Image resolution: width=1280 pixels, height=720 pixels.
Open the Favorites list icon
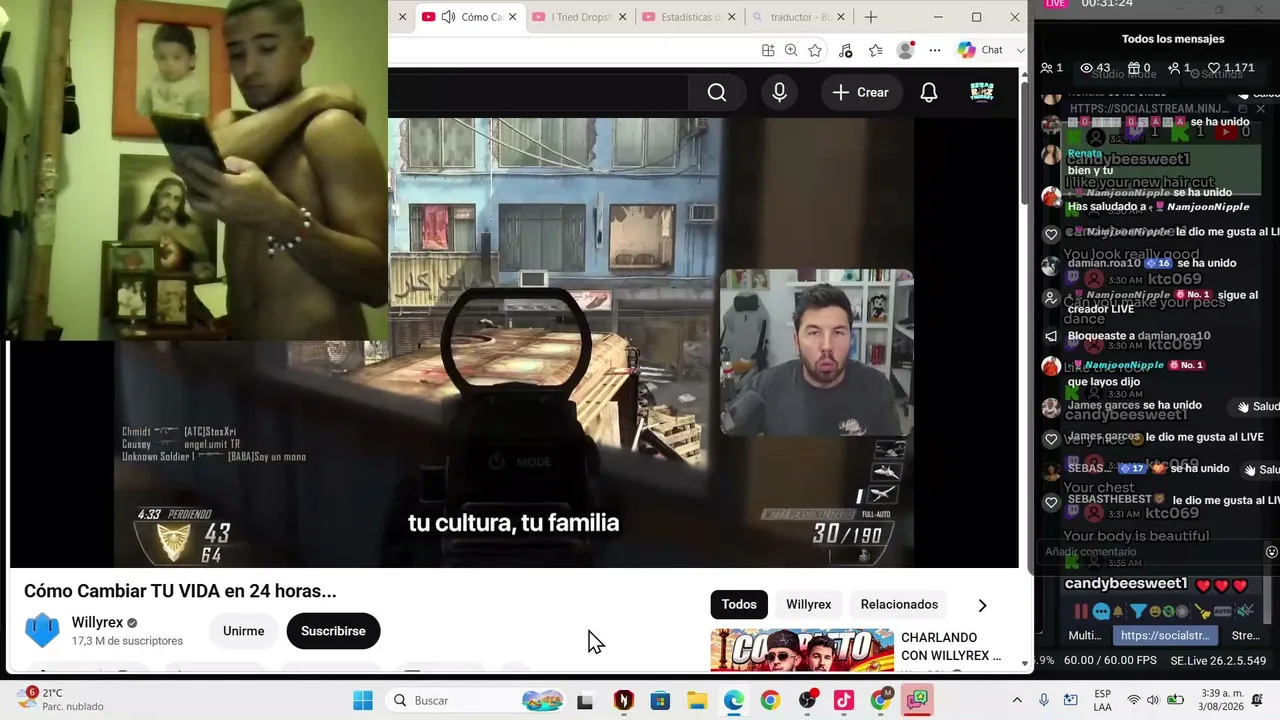click(x=876, y=50)
